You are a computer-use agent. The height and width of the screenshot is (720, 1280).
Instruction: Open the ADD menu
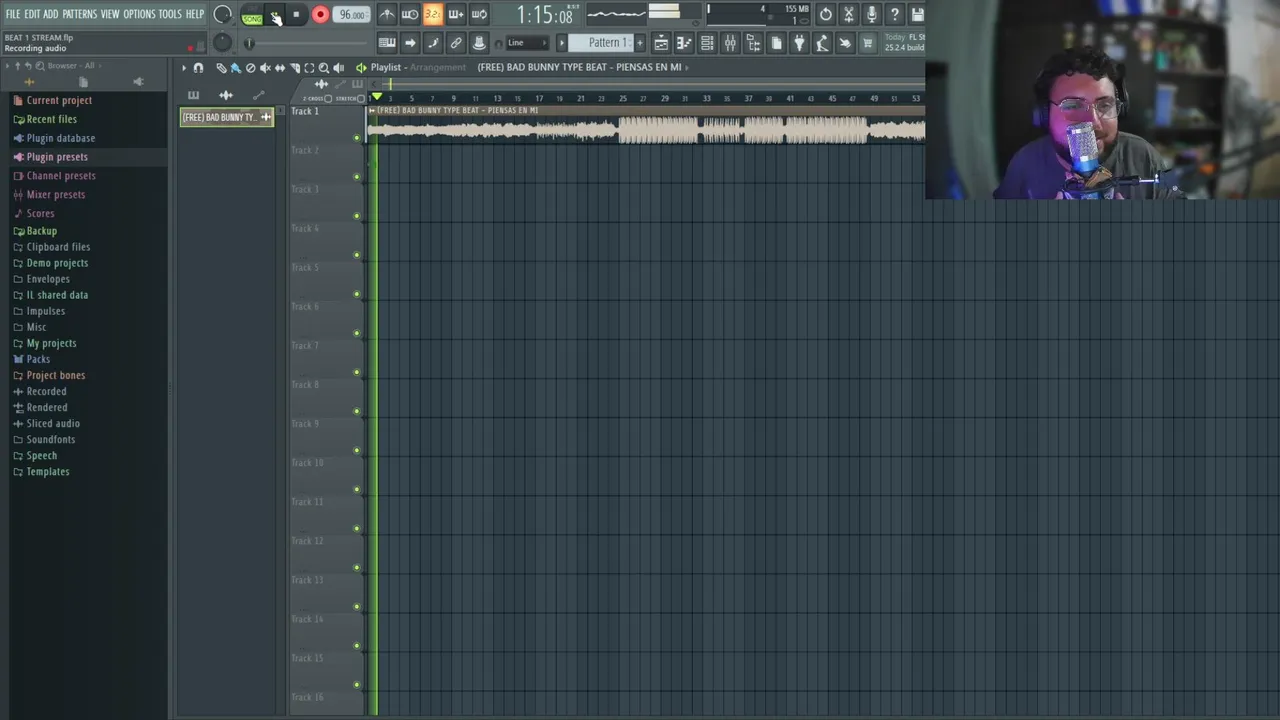[x=51, y=14]
